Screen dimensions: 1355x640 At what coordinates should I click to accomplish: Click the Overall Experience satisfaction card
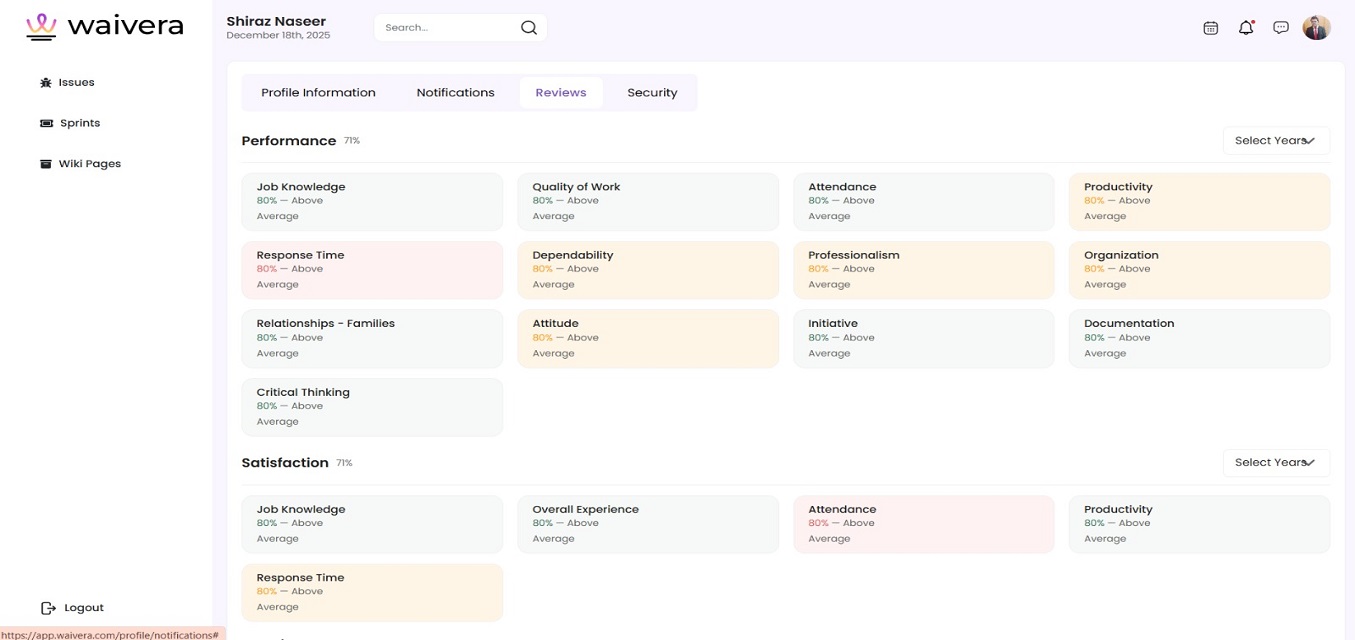(x=647, y=524)
